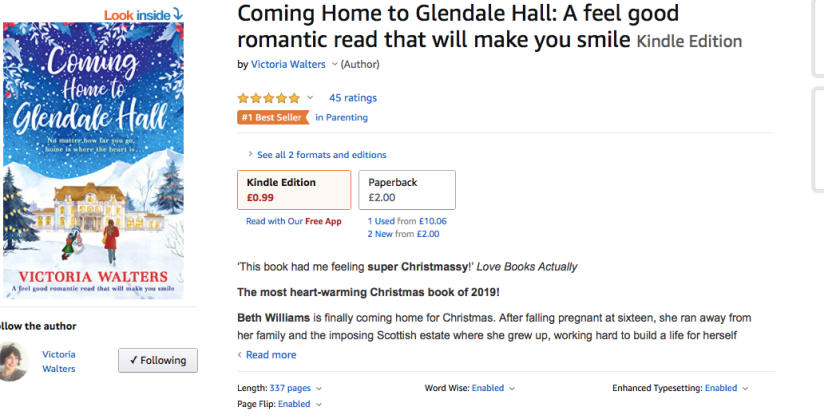Select the Kindle Edition format
824x419 pixels.
tap(294, 190)
